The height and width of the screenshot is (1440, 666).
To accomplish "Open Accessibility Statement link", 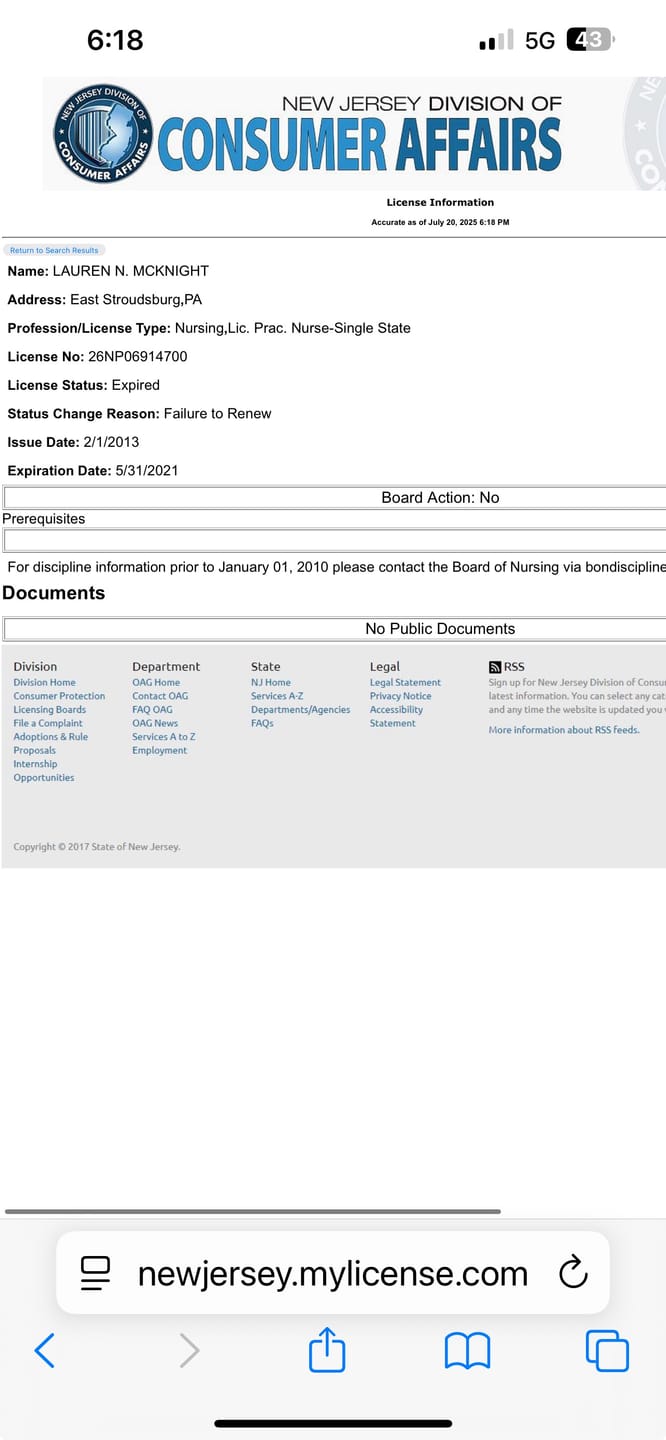I will [396, 716].
